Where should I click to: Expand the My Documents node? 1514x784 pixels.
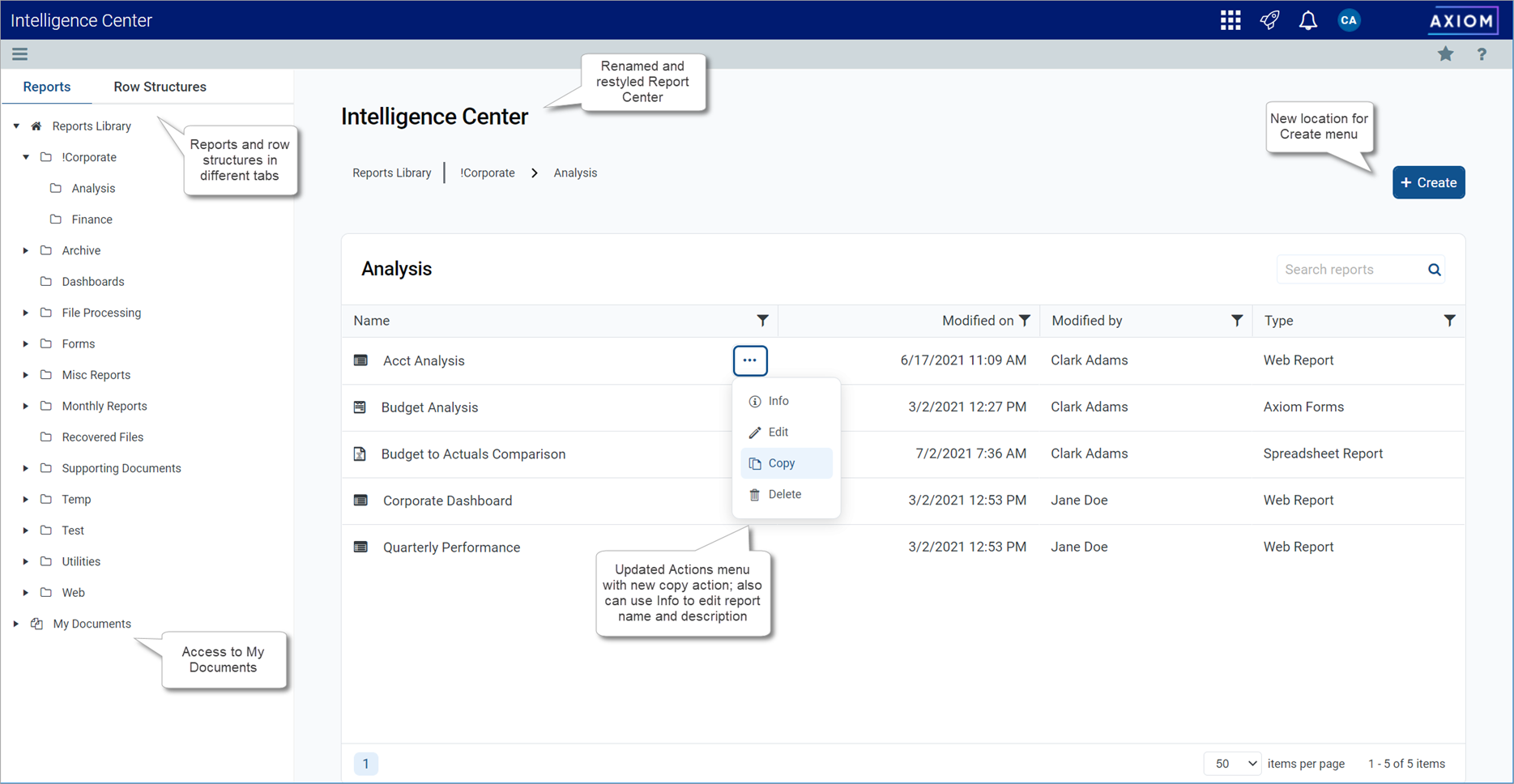click(16, 624)
